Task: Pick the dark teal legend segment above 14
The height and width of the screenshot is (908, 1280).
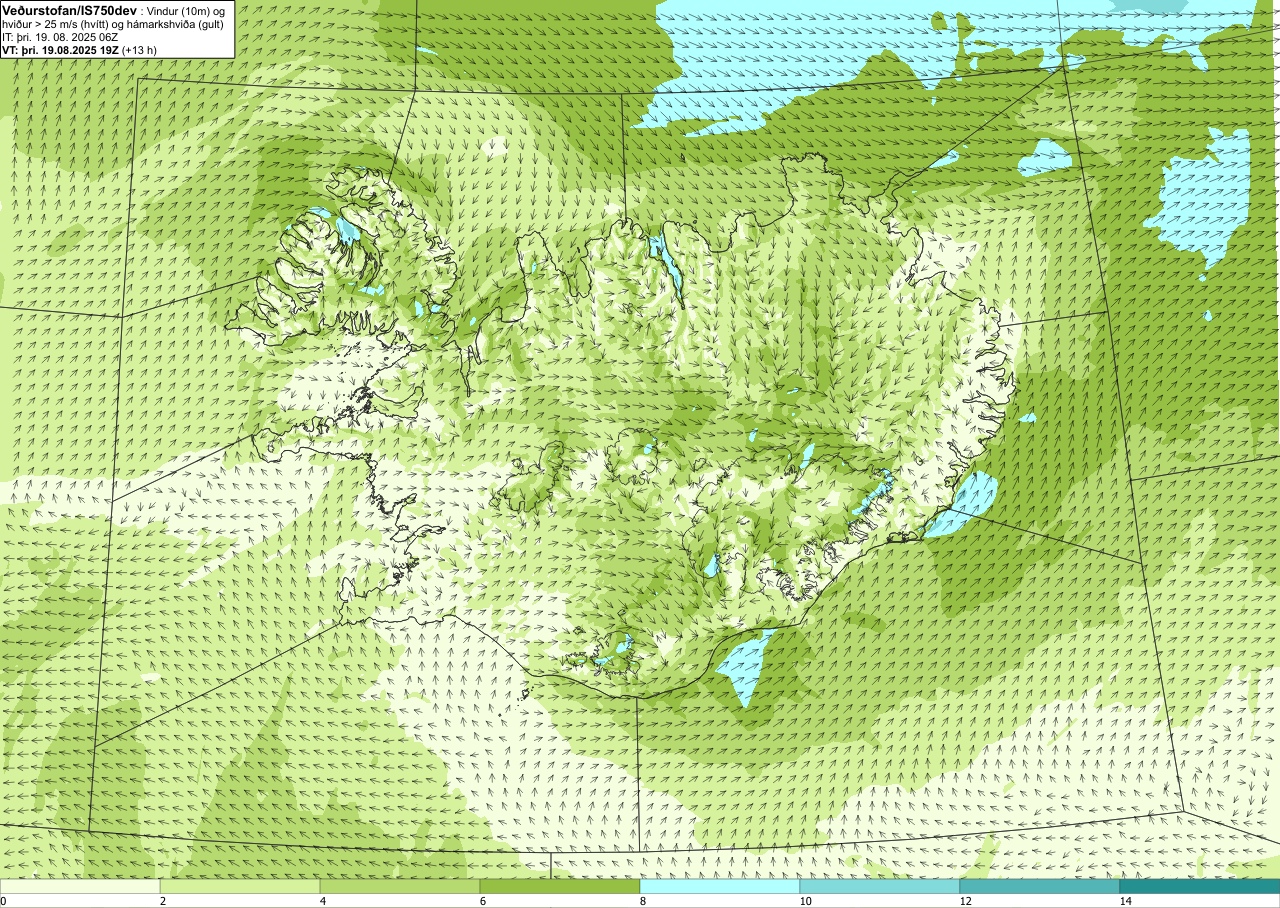Action: pyautogui.click(x=1200, y=886)
